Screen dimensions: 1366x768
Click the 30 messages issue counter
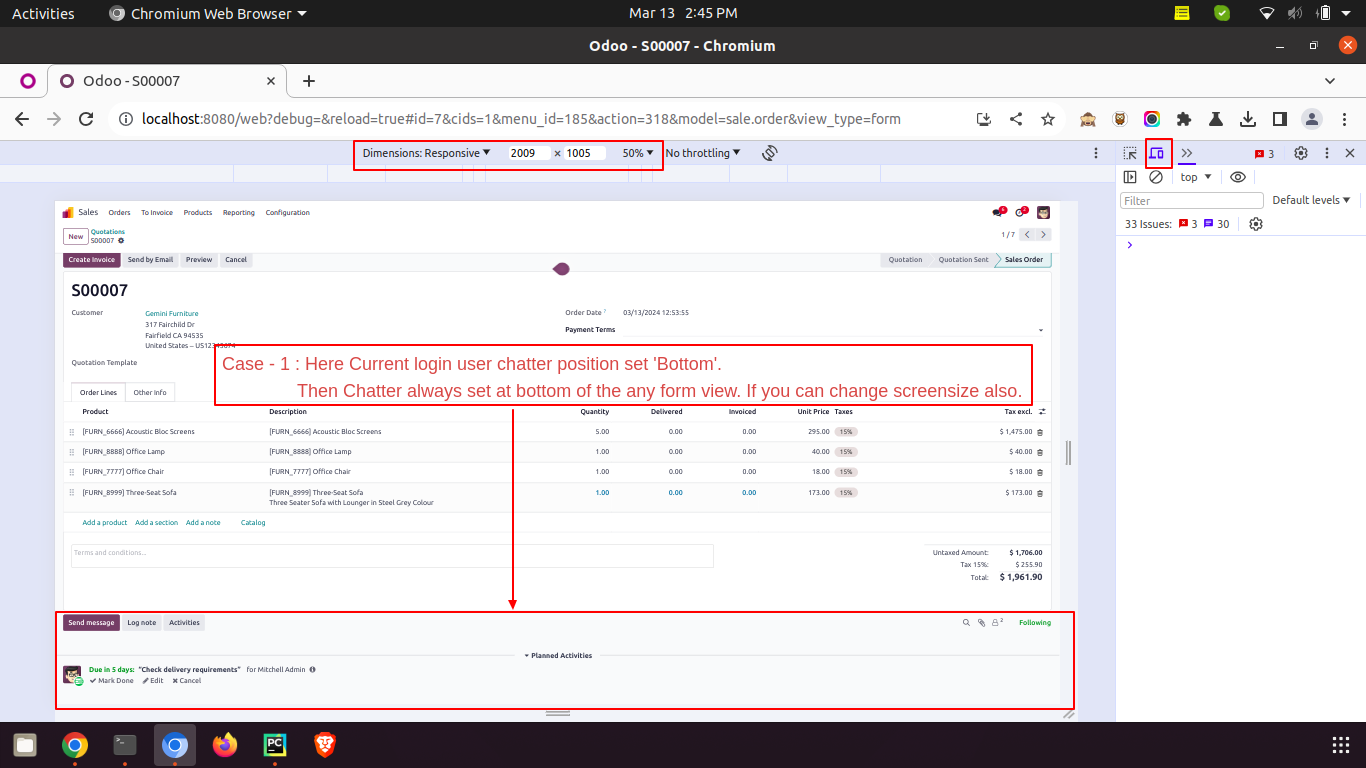(1217, 224)
